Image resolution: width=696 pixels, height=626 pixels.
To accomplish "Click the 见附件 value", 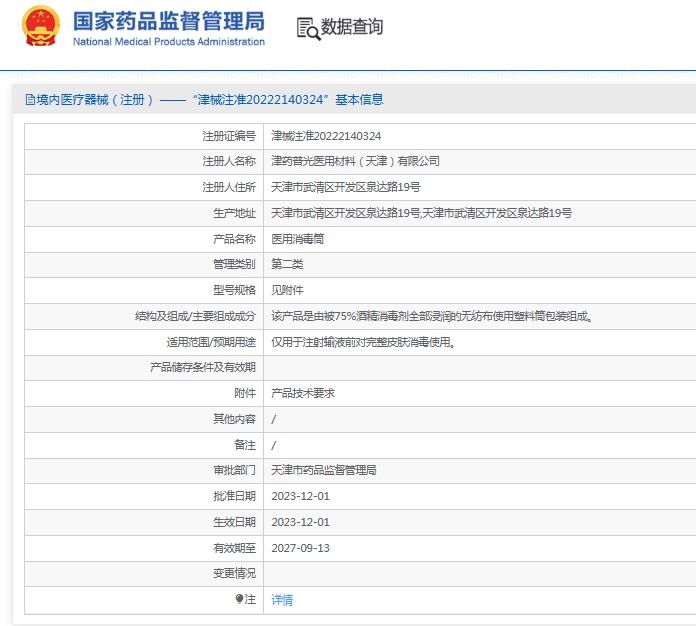I will [x=287, y=290].
